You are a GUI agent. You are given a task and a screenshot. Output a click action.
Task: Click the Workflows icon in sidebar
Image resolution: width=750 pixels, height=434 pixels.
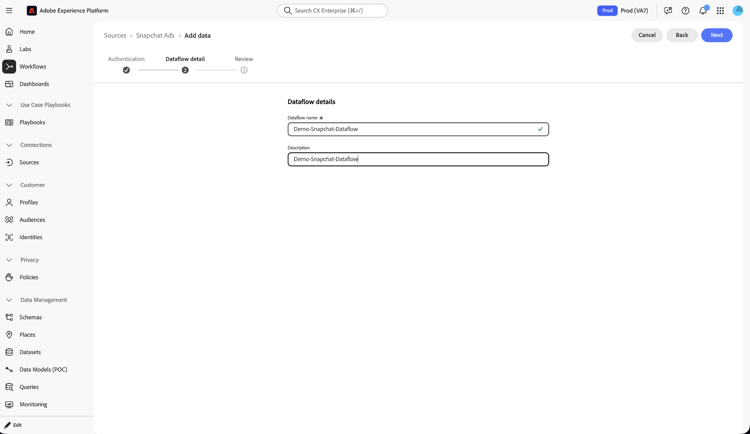(9, 67)
